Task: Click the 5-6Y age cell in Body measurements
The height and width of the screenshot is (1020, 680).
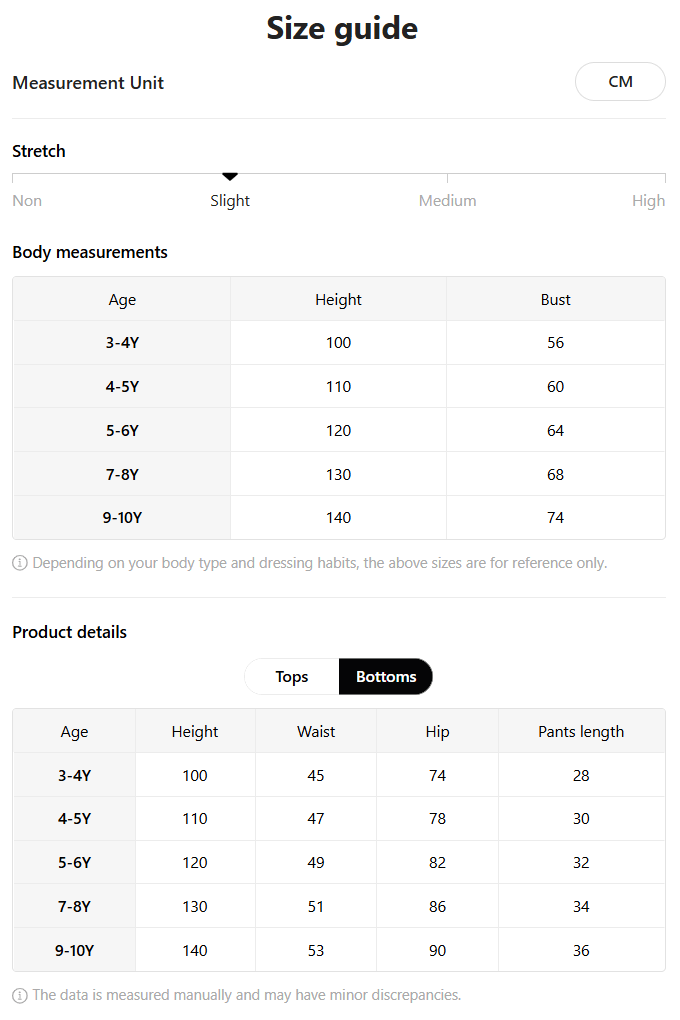Action: tap(122, 431)
